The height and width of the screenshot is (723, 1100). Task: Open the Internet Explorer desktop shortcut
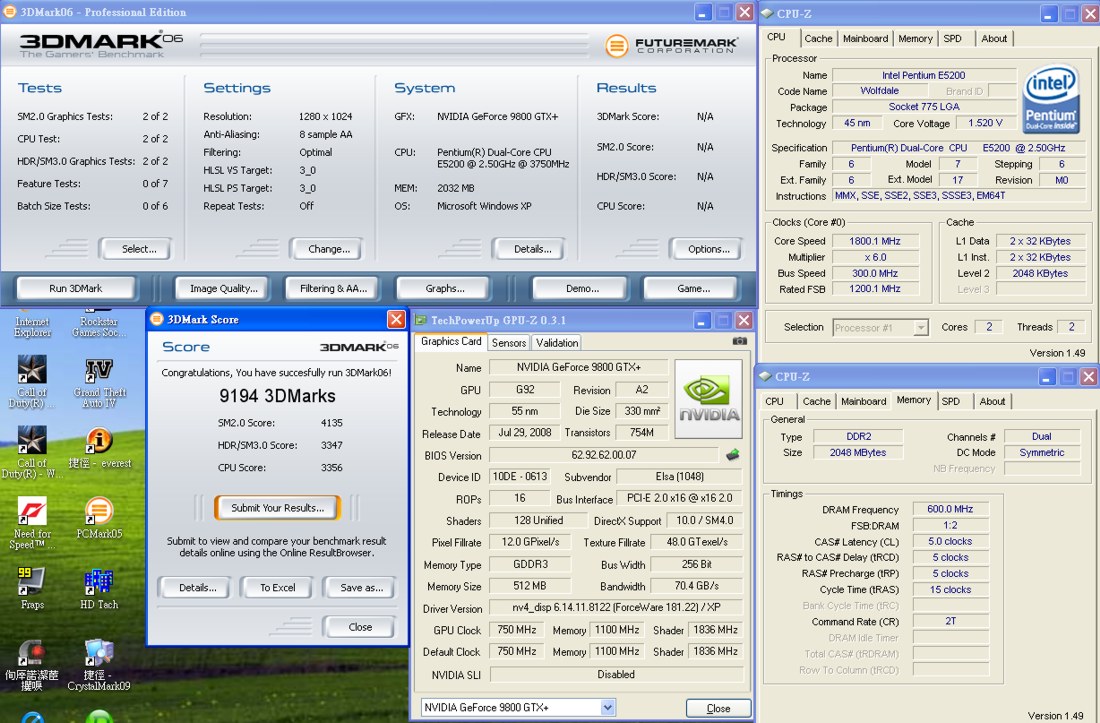point(32,323)
